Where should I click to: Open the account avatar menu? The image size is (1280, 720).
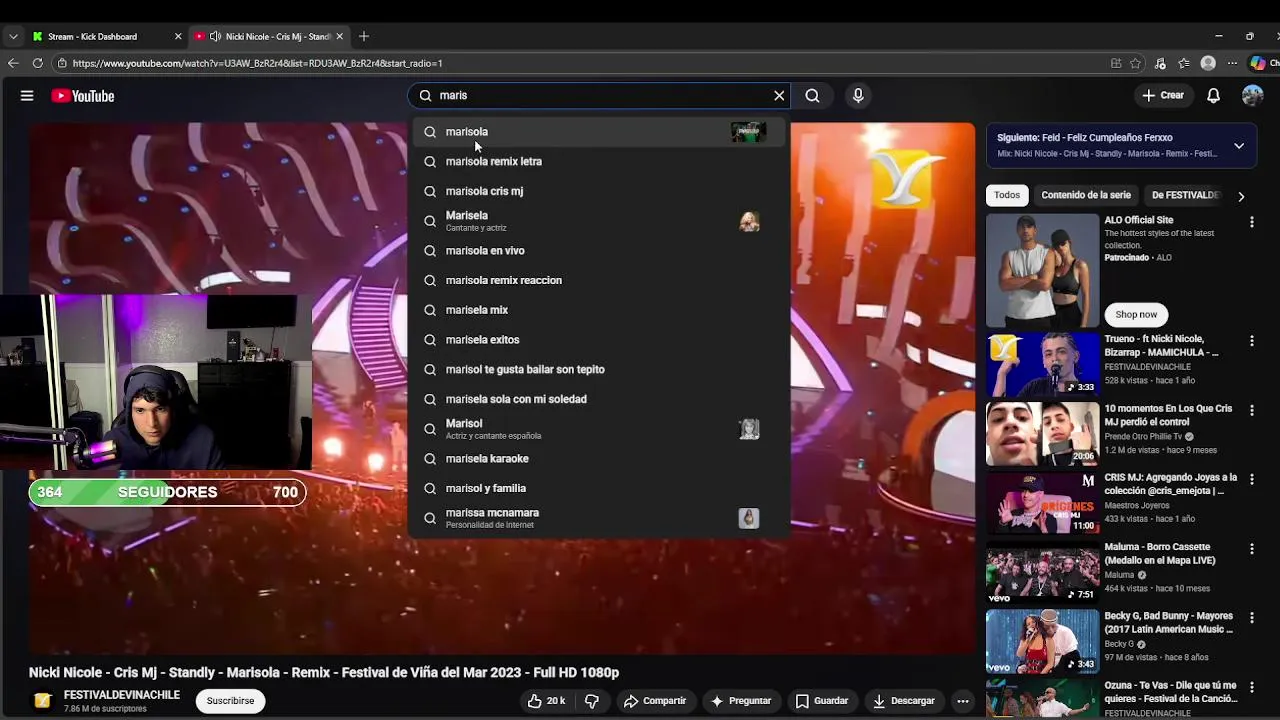coord(1253,96)
